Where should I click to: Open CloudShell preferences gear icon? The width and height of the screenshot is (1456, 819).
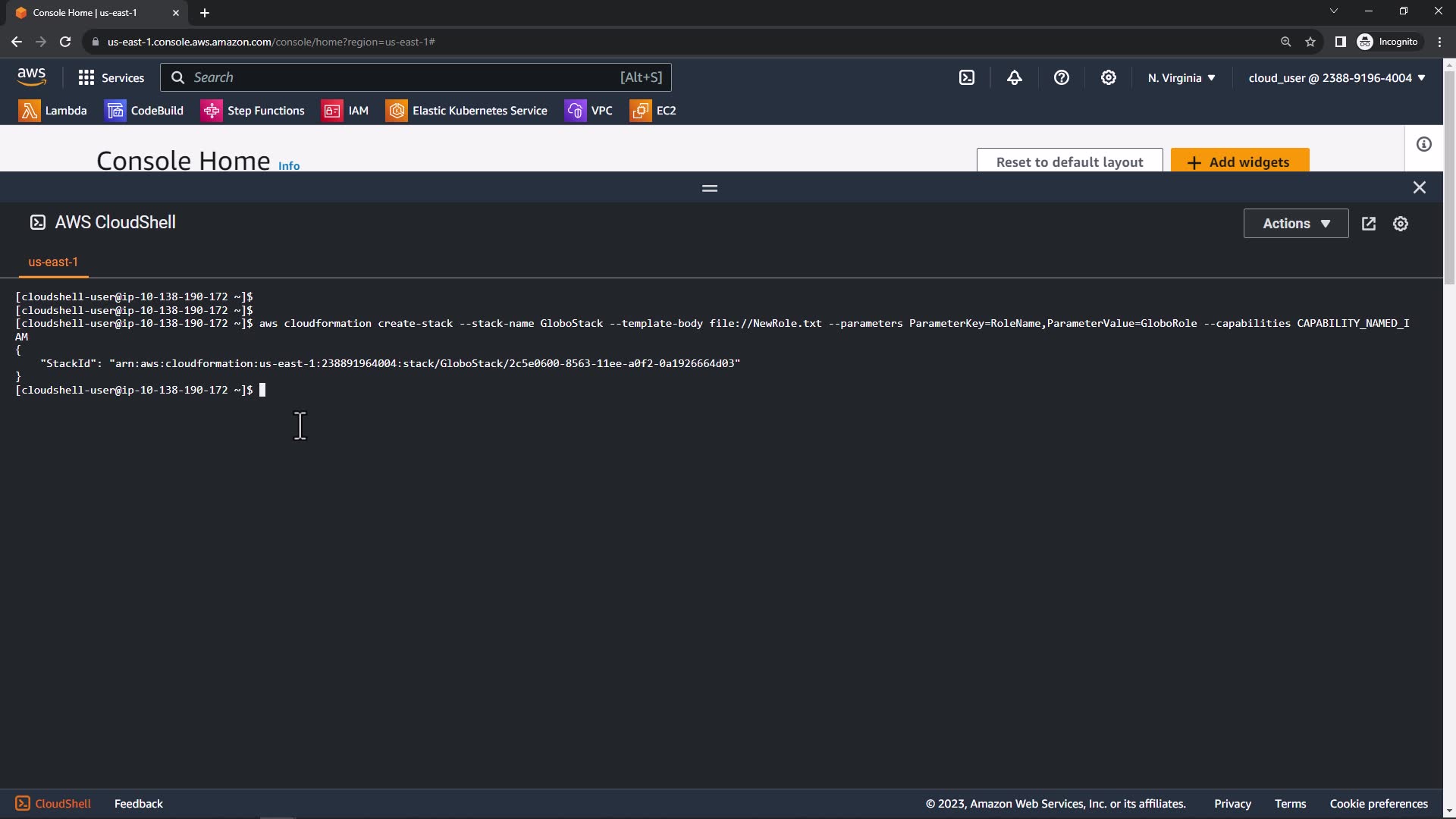[x=1401, y=224]
